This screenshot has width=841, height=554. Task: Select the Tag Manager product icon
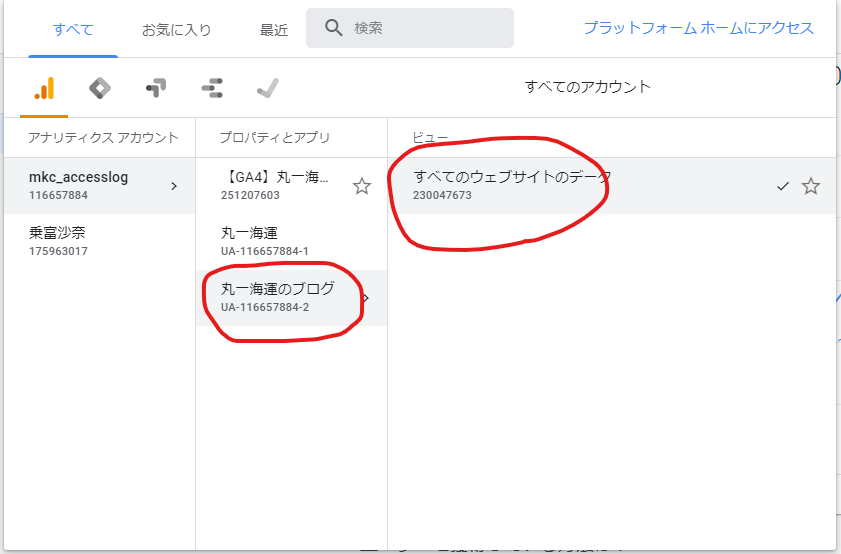[100, 88]
